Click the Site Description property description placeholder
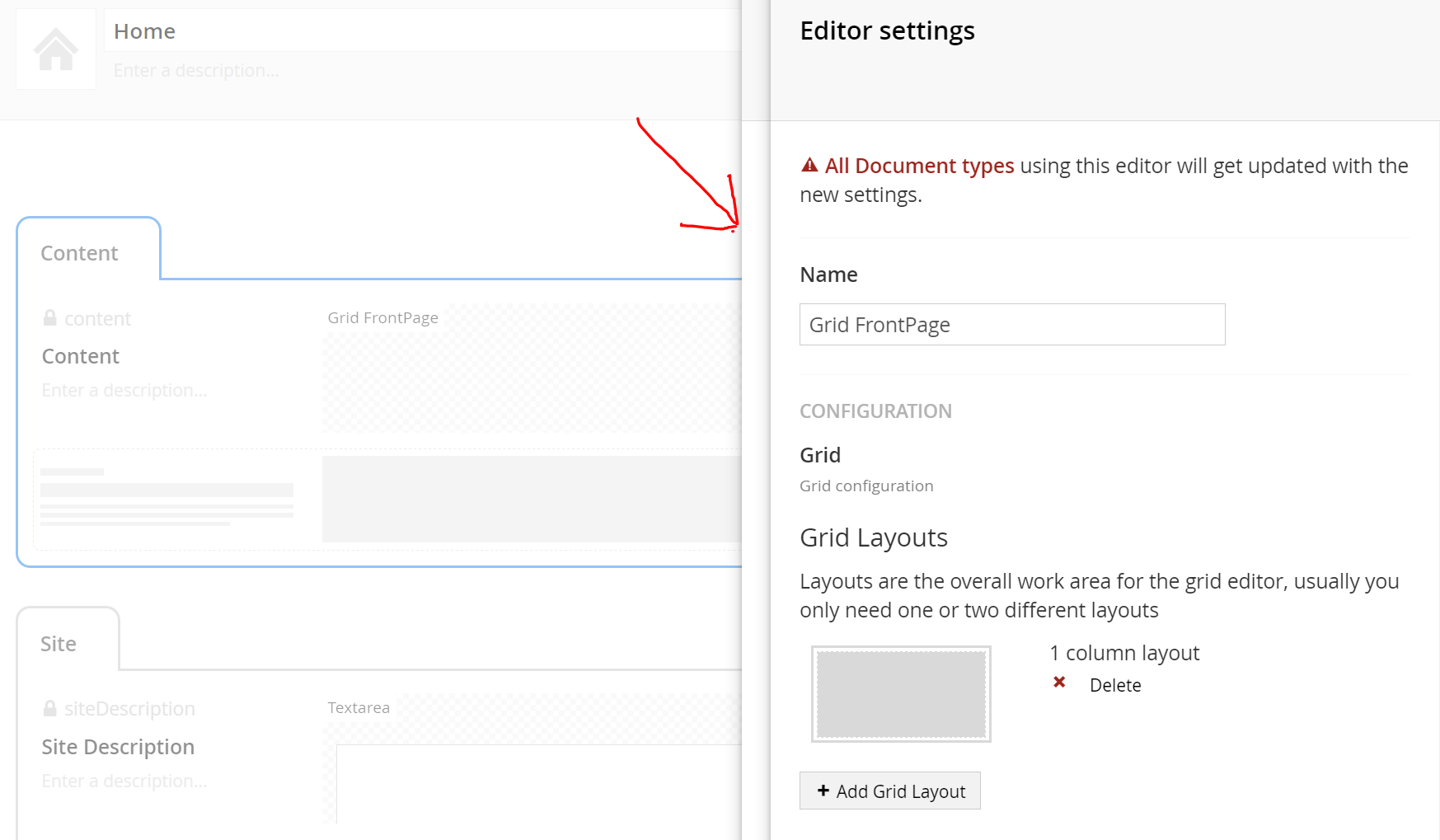1440x840 pixels. 124,781
